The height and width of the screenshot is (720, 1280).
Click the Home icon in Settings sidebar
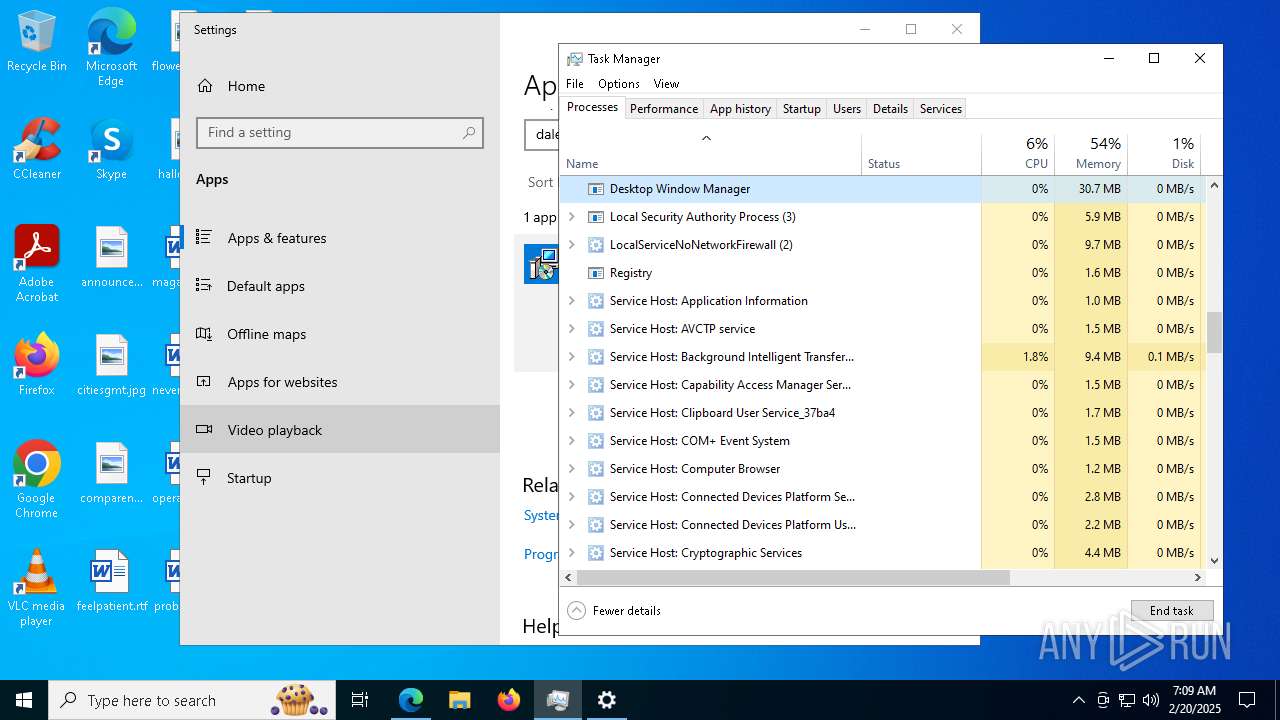point(205,86)
